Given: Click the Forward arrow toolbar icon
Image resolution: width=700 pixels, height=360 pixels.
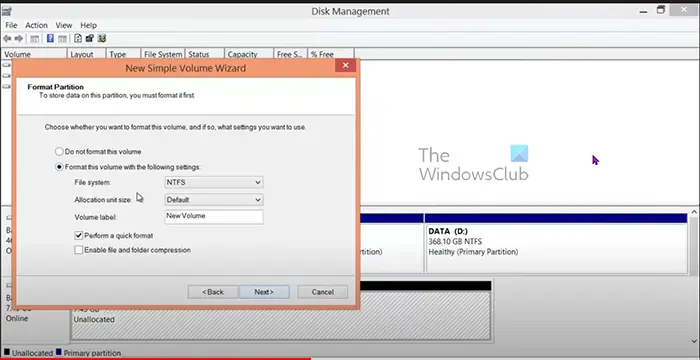Looking at the screenshot, I should pos(19,39).
